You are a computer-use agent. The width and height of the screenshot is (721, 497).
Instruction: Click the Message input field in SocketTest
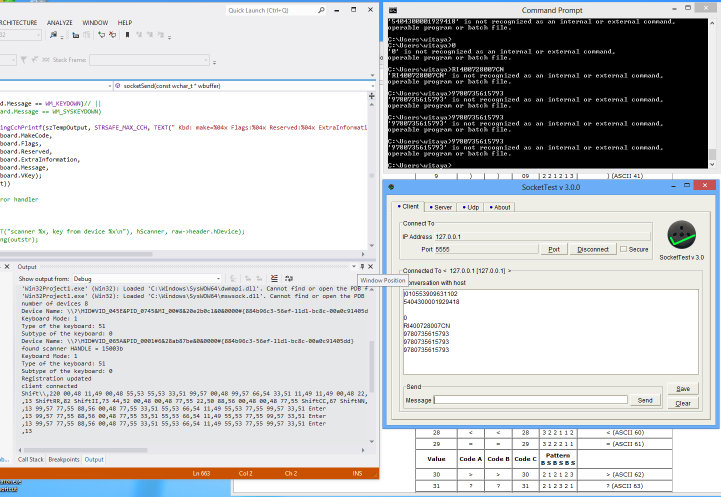click(x=531, y=400)
